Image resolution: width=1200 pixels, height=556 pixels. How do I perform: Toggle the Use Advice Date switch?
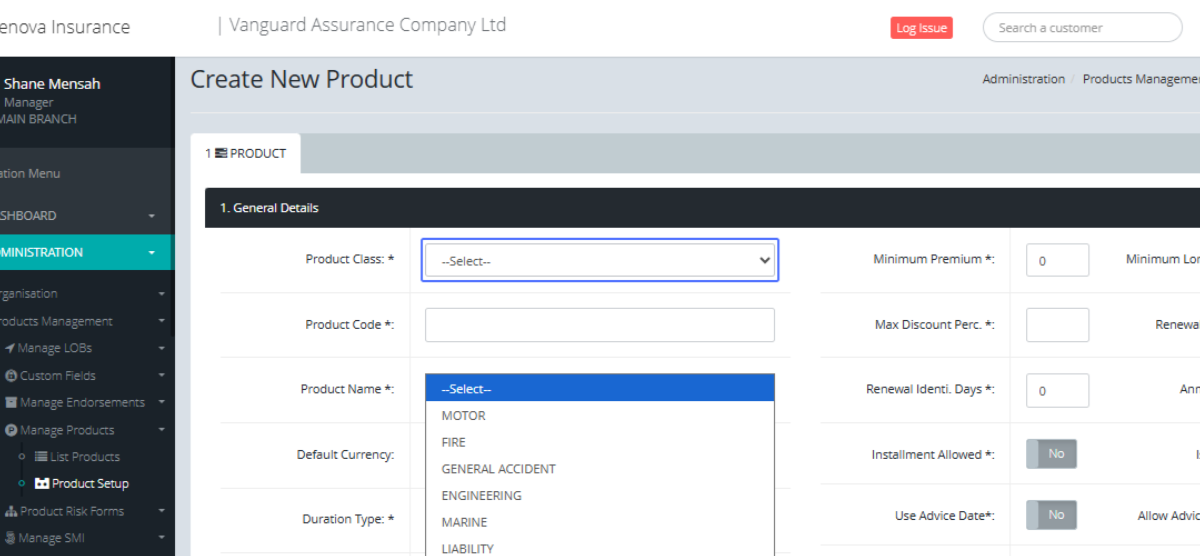[1051, 515]
